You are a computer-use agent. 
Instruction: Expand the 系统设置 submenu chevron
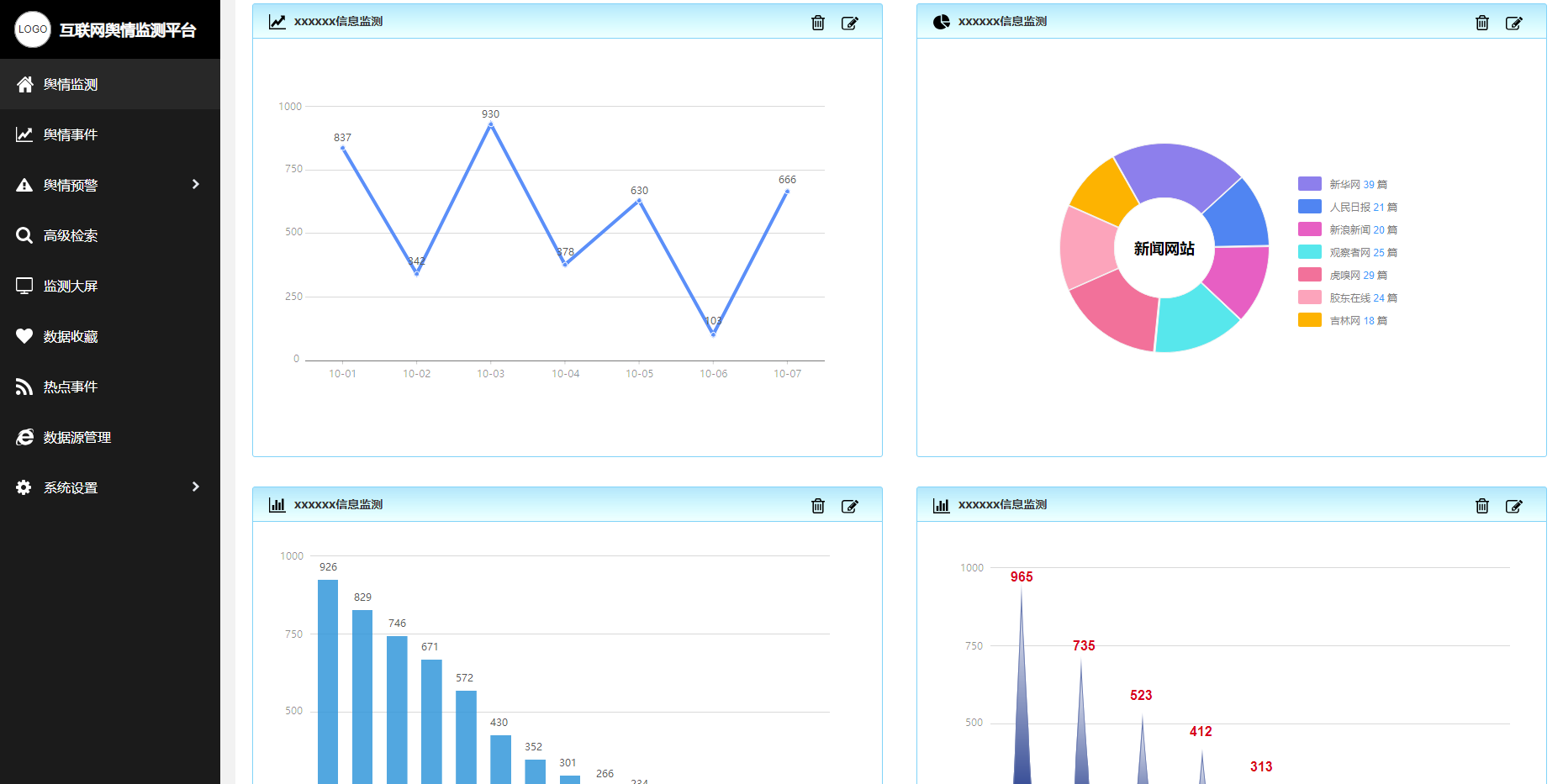tap(196, 487)
